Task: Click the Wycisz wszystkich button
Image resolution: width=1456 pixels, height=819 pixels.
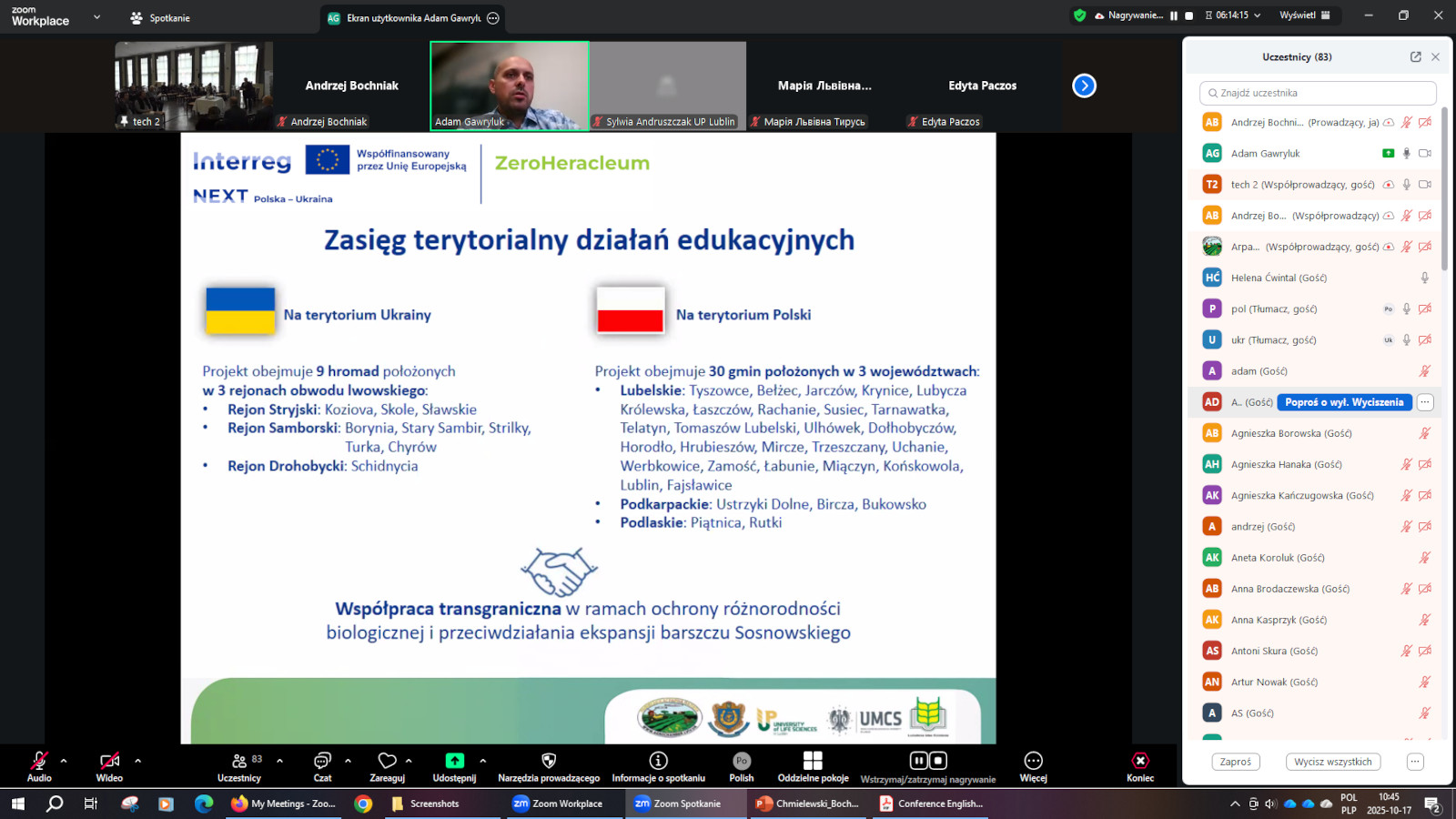Action: pyautogui.click(x=1332, y=762)
